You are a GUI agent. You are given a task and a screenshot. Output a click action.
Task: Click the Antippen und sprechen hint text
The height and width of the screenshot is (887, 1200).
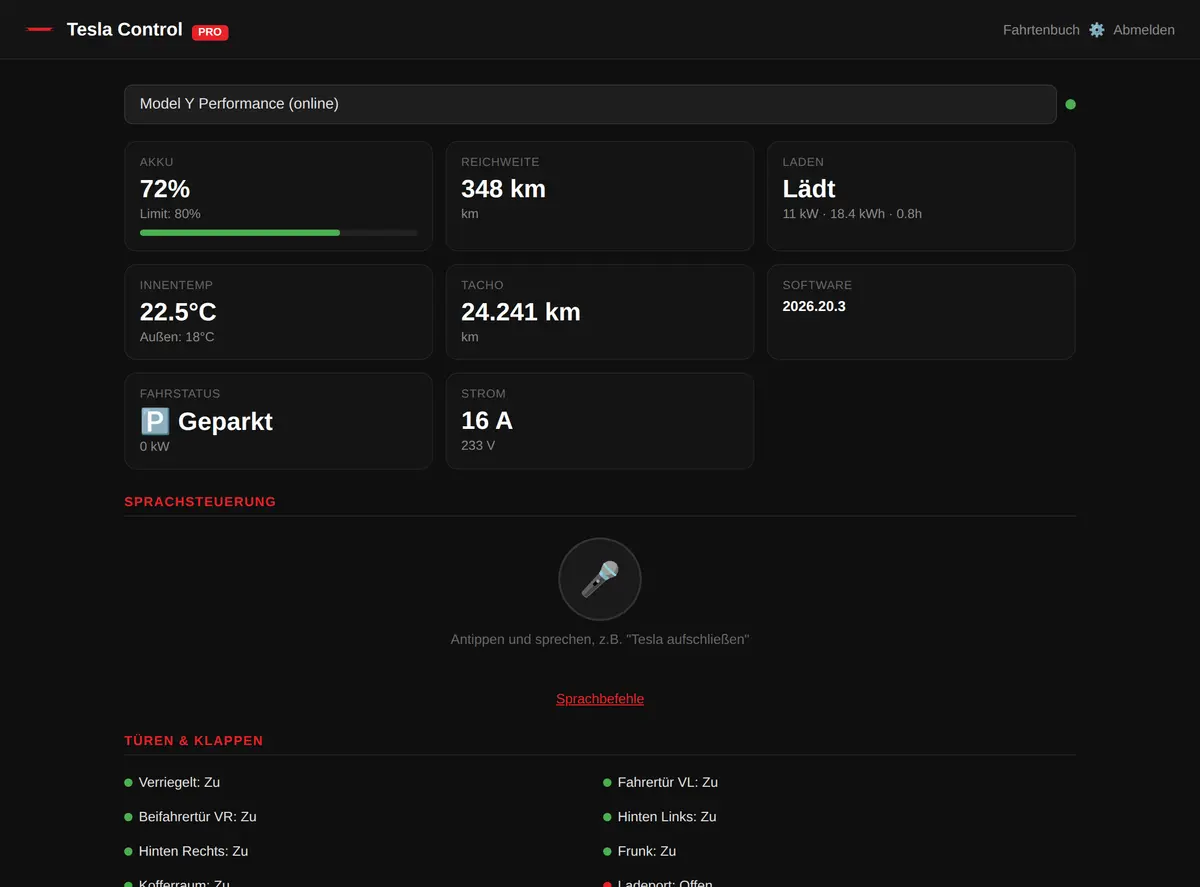tap(600, 639)
